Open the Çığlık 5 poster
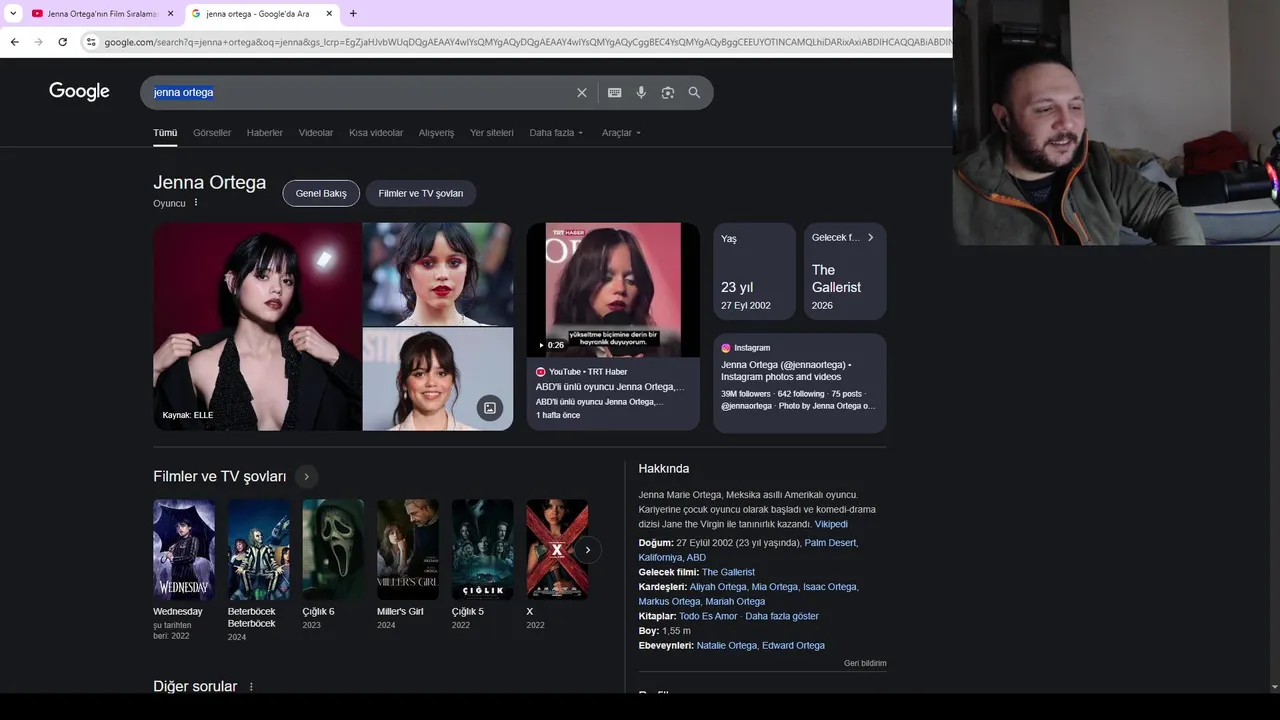The width and height of the screenshot is (1280, 720). [482, 550]
